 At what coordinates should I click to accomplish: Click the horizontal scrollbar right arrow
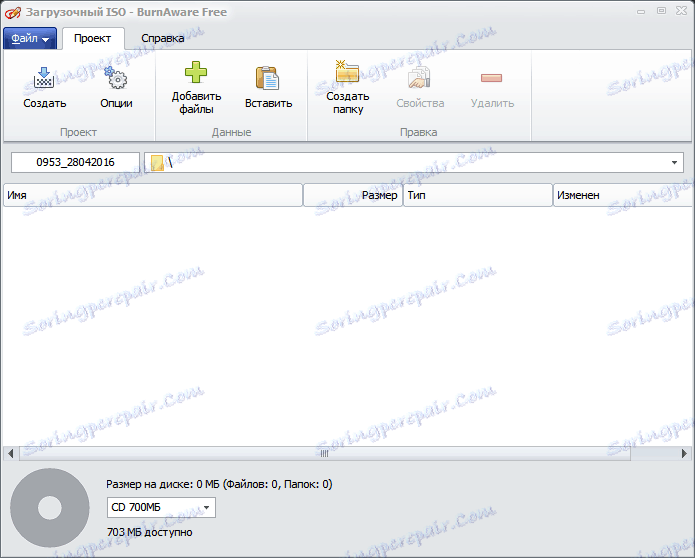tap(684, 453)
